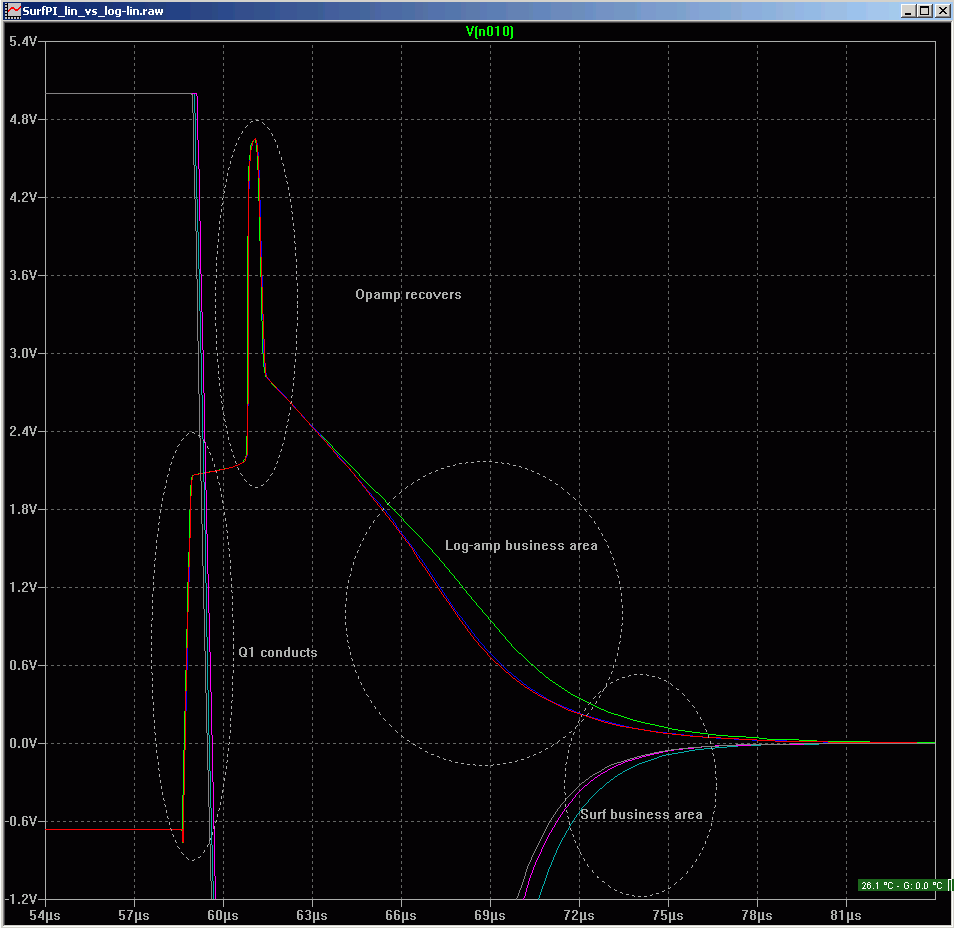Click the 1.2V vertical axis label
Image resolution: width=954 pixels, height=928 pixels.
[23, 587]
